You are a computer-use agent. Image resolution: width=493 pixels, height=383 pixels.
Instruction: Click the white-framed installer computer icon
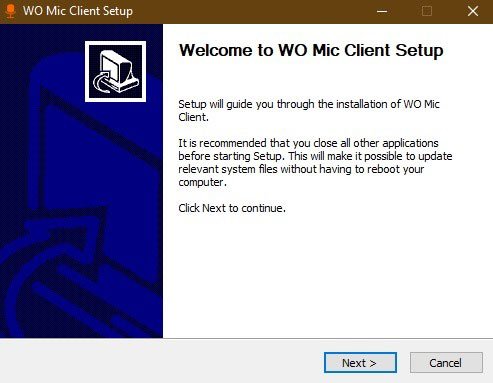[x=115, y=71]
